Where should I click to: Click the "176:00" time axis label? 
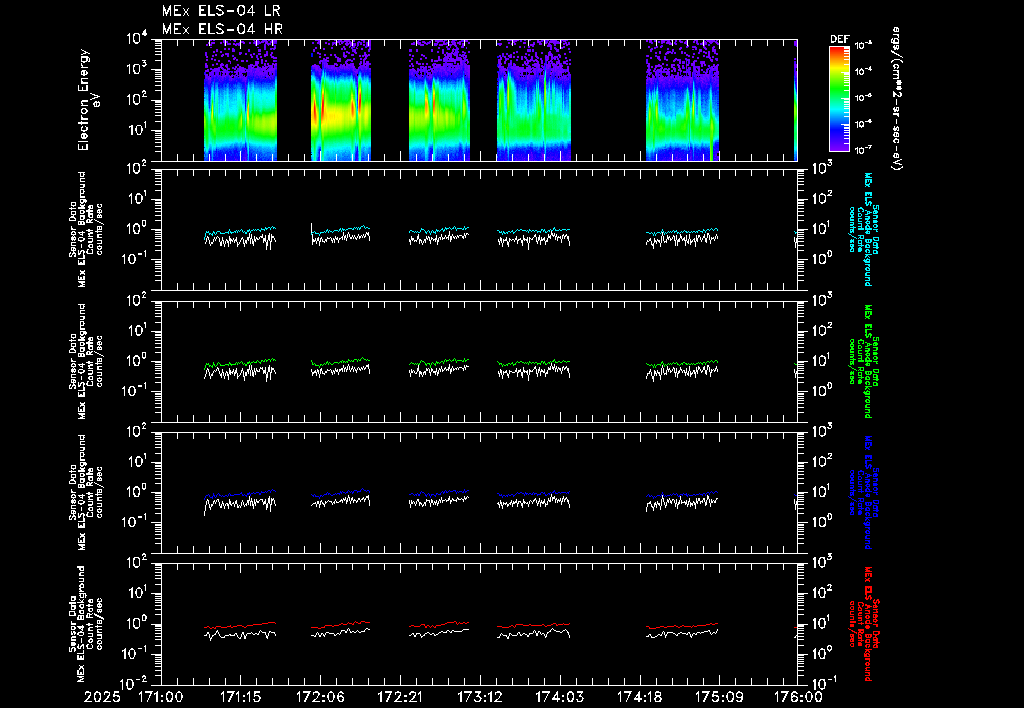pyautogui.click(x=799, y=698)
